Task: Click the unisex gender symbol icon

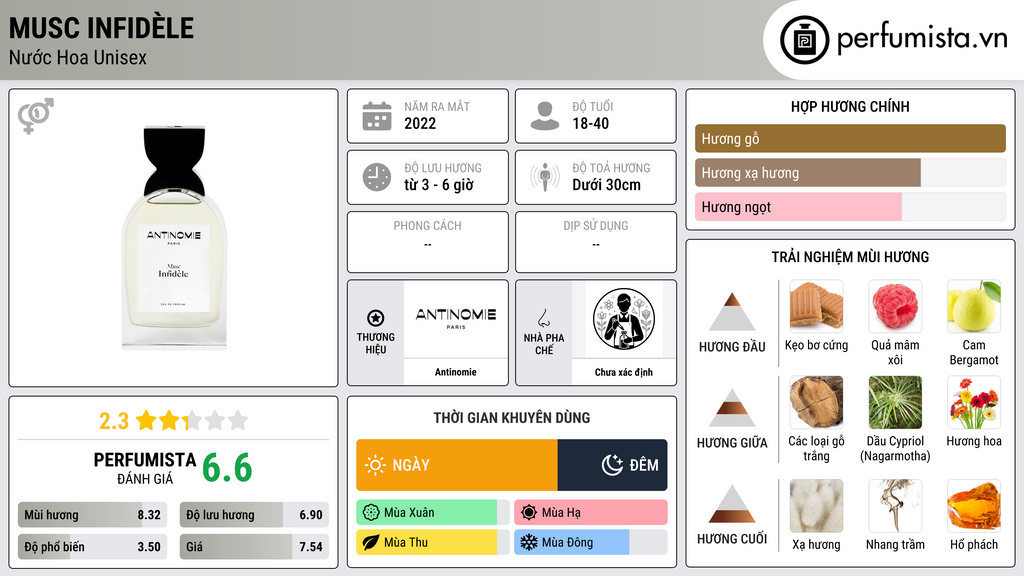Action: (36, 116)
